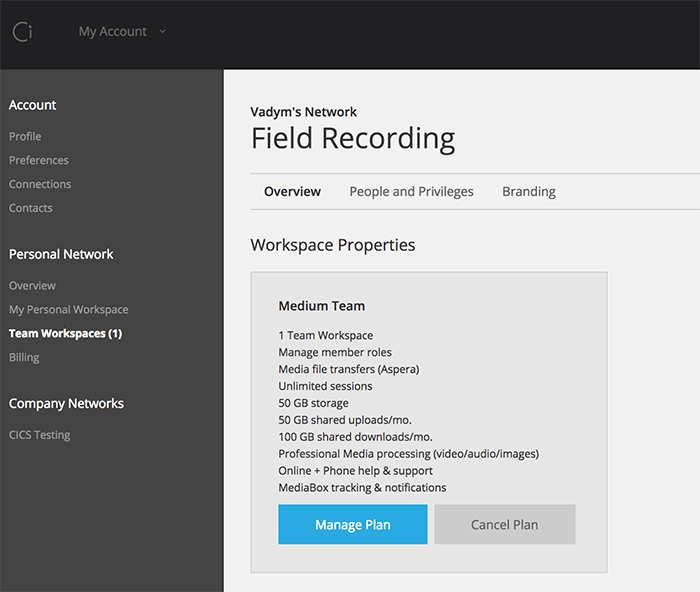This screenshot has height=592, width=700.
Task: Click the Account section heading
Action: (x=33, y=105)
